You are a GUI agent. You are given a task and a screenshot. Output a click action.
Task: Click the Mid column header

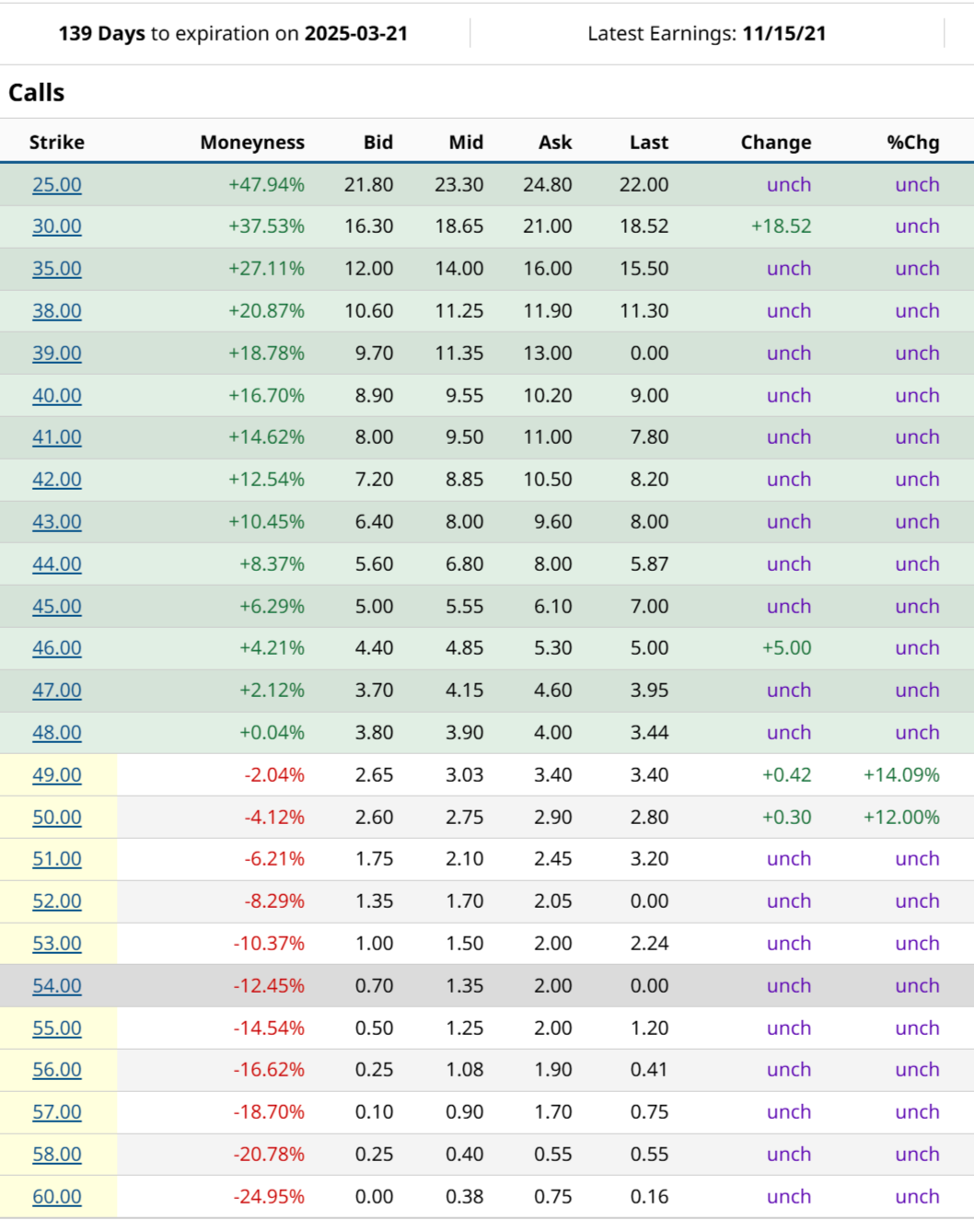pos(466,143)
